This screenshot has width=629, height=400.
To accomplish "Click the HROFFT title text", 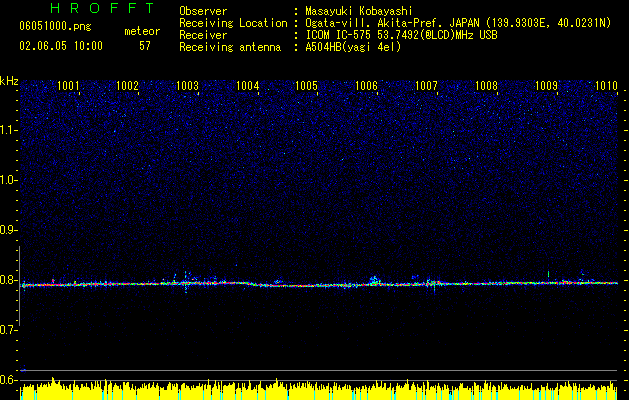I will pyautogui.click(x=102, y=8).
